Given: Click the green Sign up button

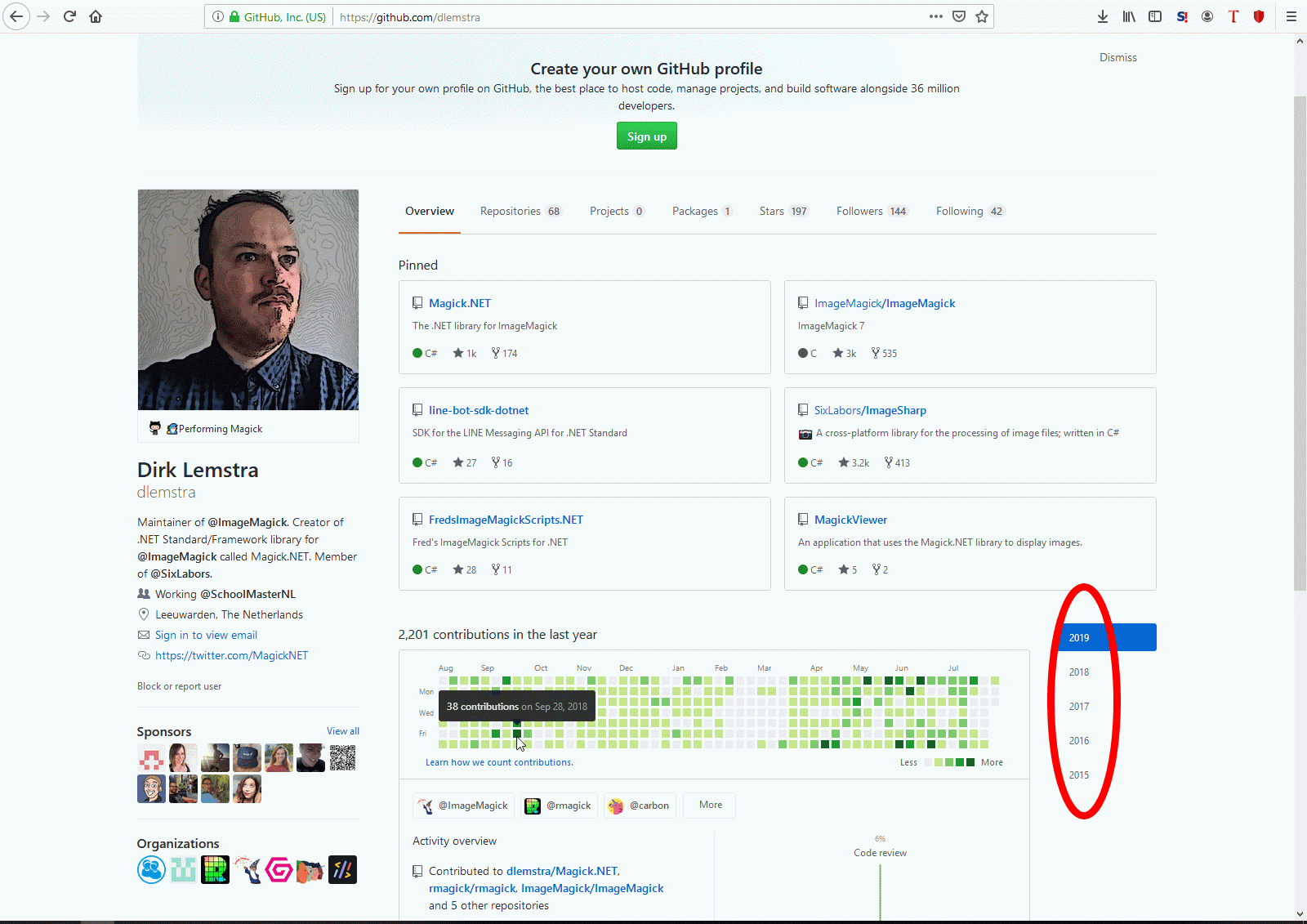Looking at the screenshot, I should (x=647, y=136).
